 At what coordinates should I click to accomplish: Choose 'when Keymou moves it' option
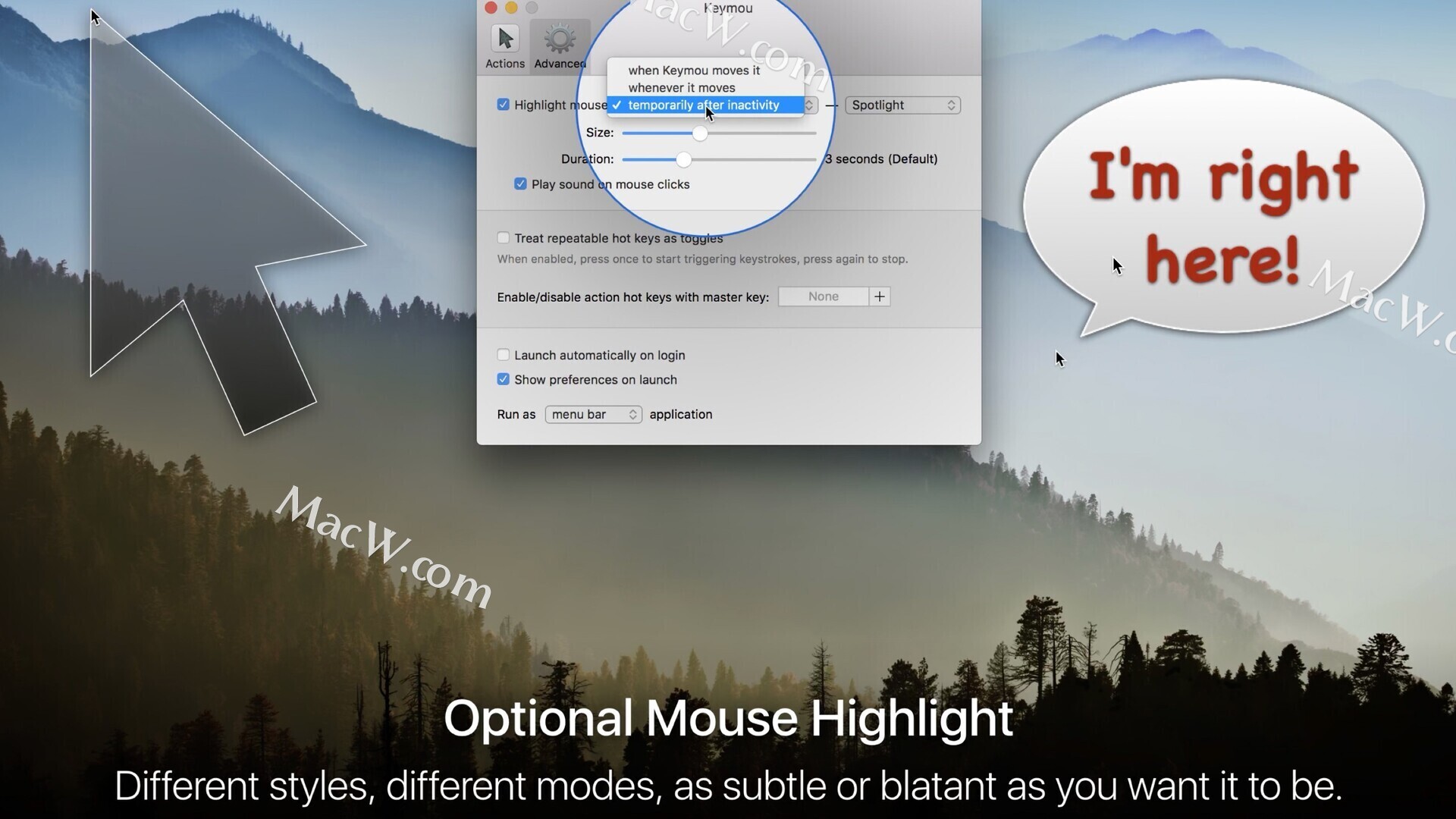(x=705, y=71)
